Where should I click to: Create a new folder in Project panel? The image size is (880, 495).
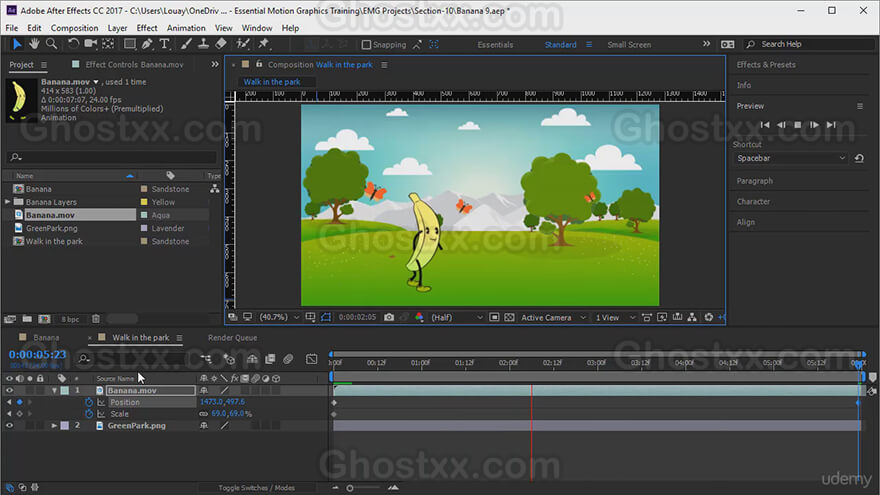27,319
